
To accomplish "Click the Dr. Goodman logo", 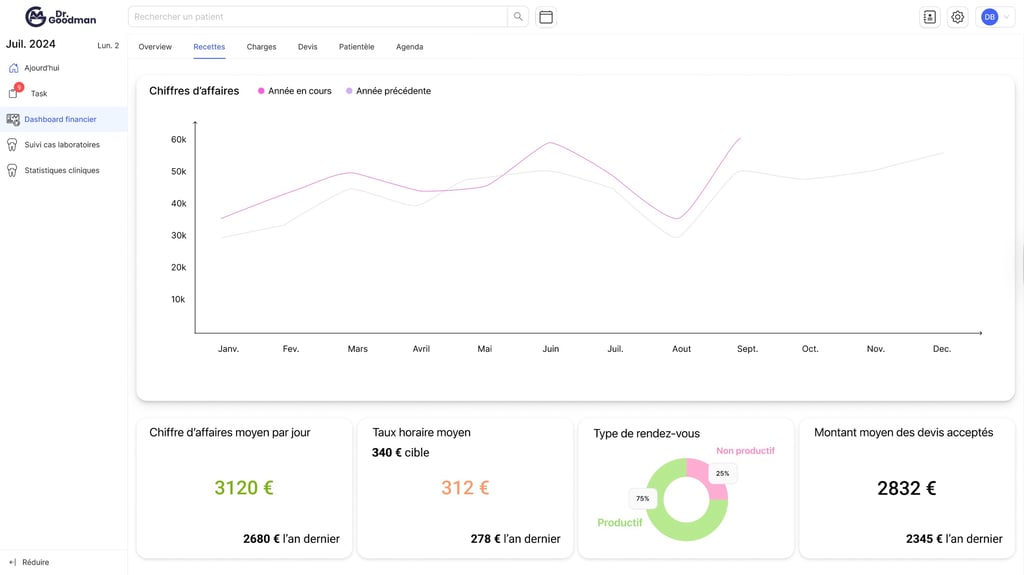I will [61, 17].
